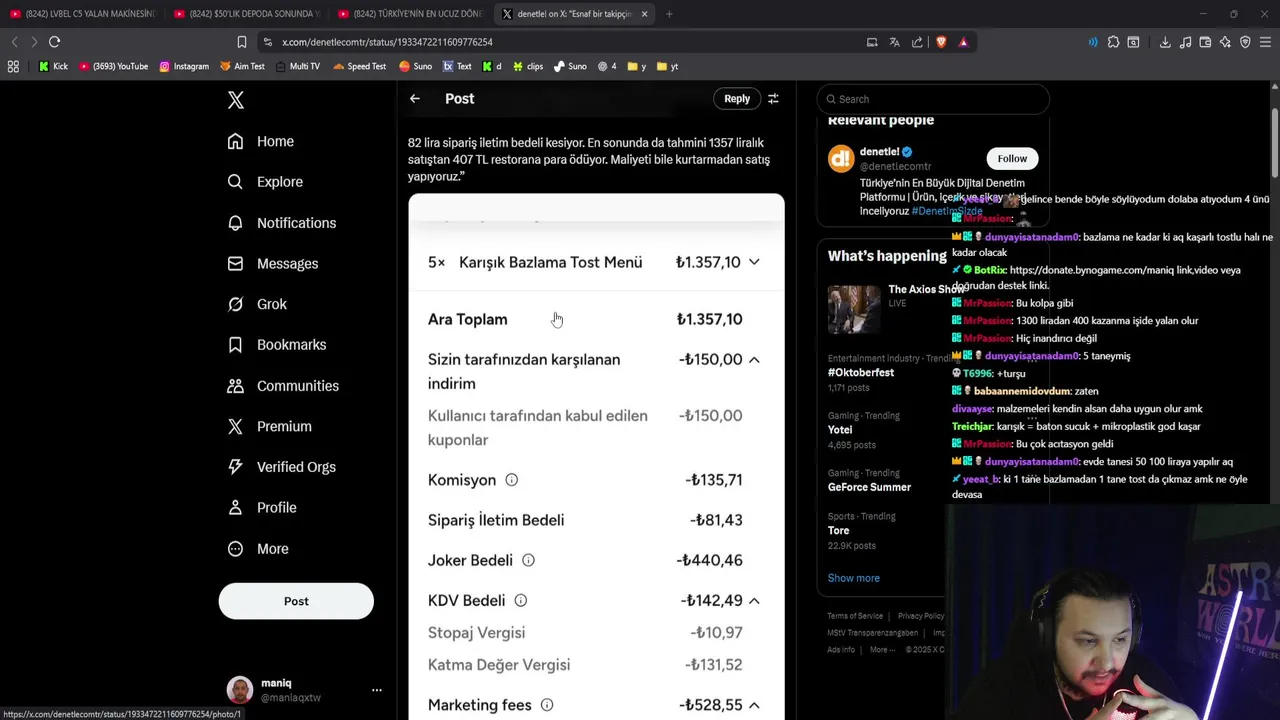
Task: Open Verified Orgs in sidebar
Action: [282, 467]
